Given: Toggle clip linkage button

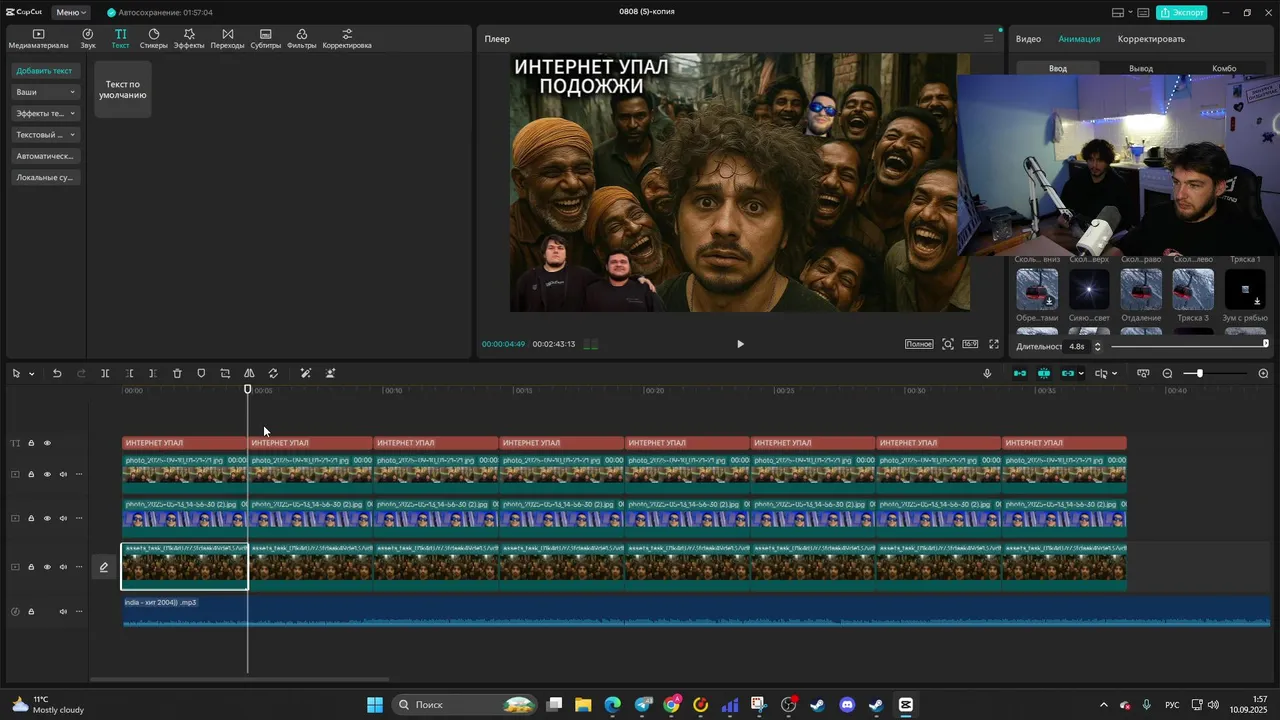Looking at the screenshot, I should coord(1067,373).
